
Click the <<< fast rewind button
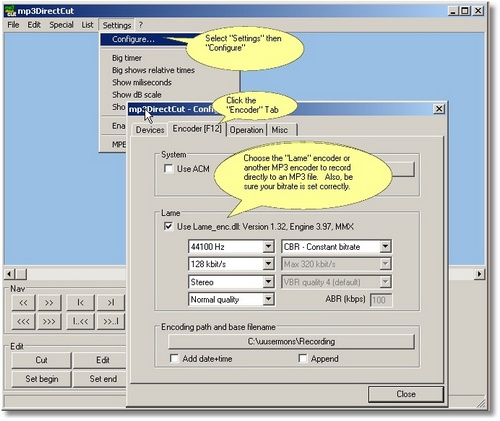point(23,321)
